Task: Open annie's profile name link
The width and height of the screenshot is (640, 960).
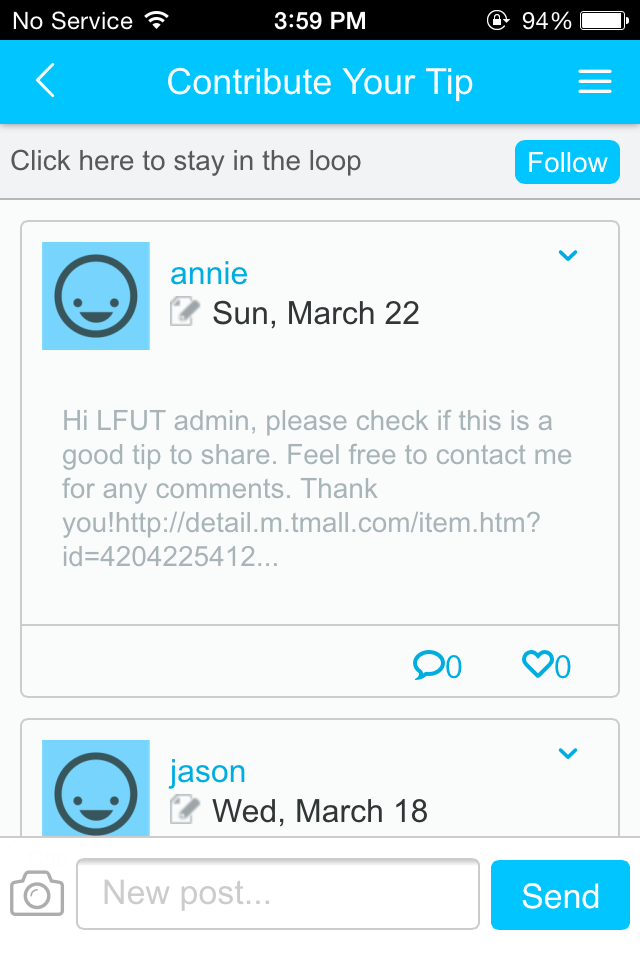Action: coord(209,273)
